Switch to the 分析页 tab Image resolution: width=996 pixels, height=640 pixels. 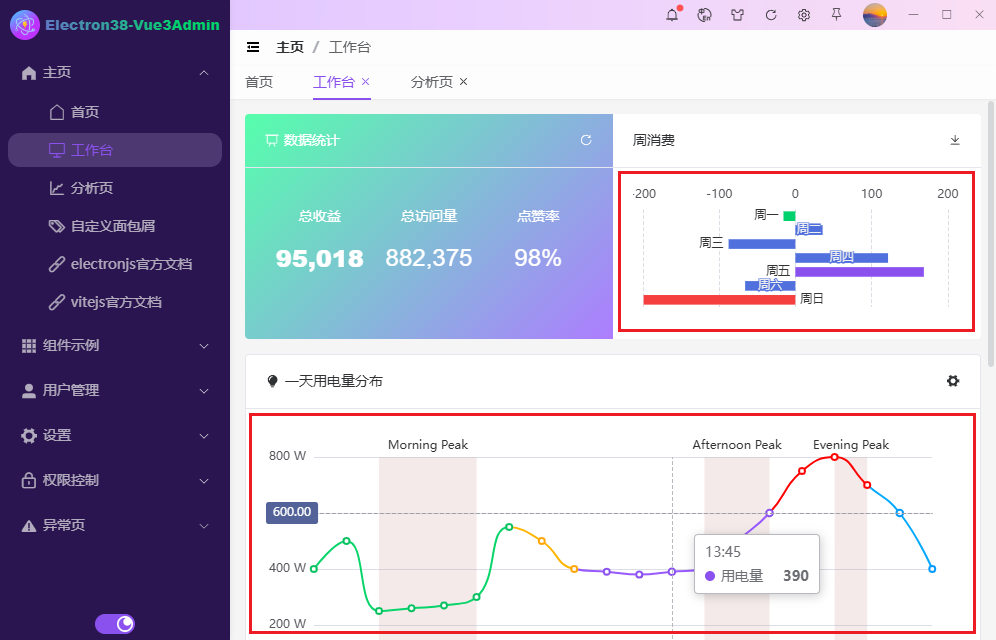pyautogui.click(x=431, y=82)
